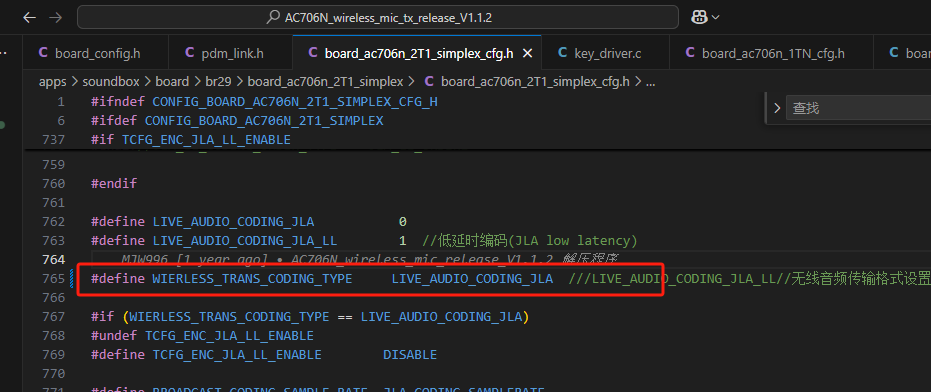This screenshot has height=392, width=931.
Task: Click the C icon on board_ac706n_1TN_cfg.h tab
Action: coord(690,53)
